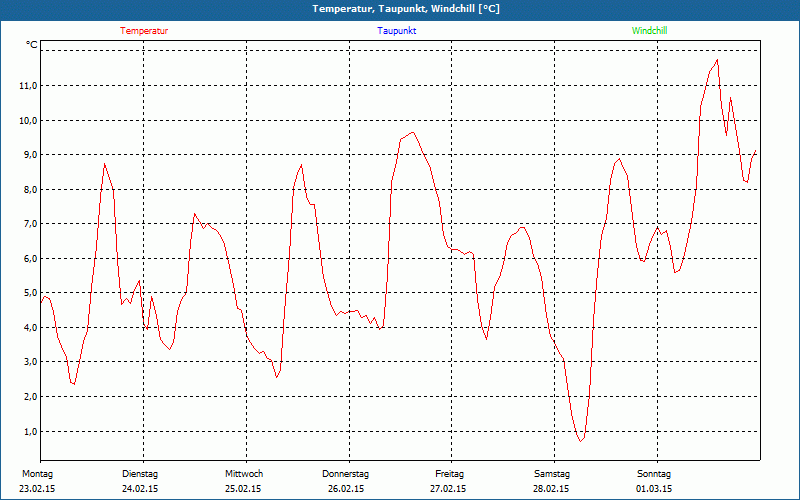This screenshot has height=500, width=800.
Task: Click the '5,0' y-axis value
Action: 30,293
